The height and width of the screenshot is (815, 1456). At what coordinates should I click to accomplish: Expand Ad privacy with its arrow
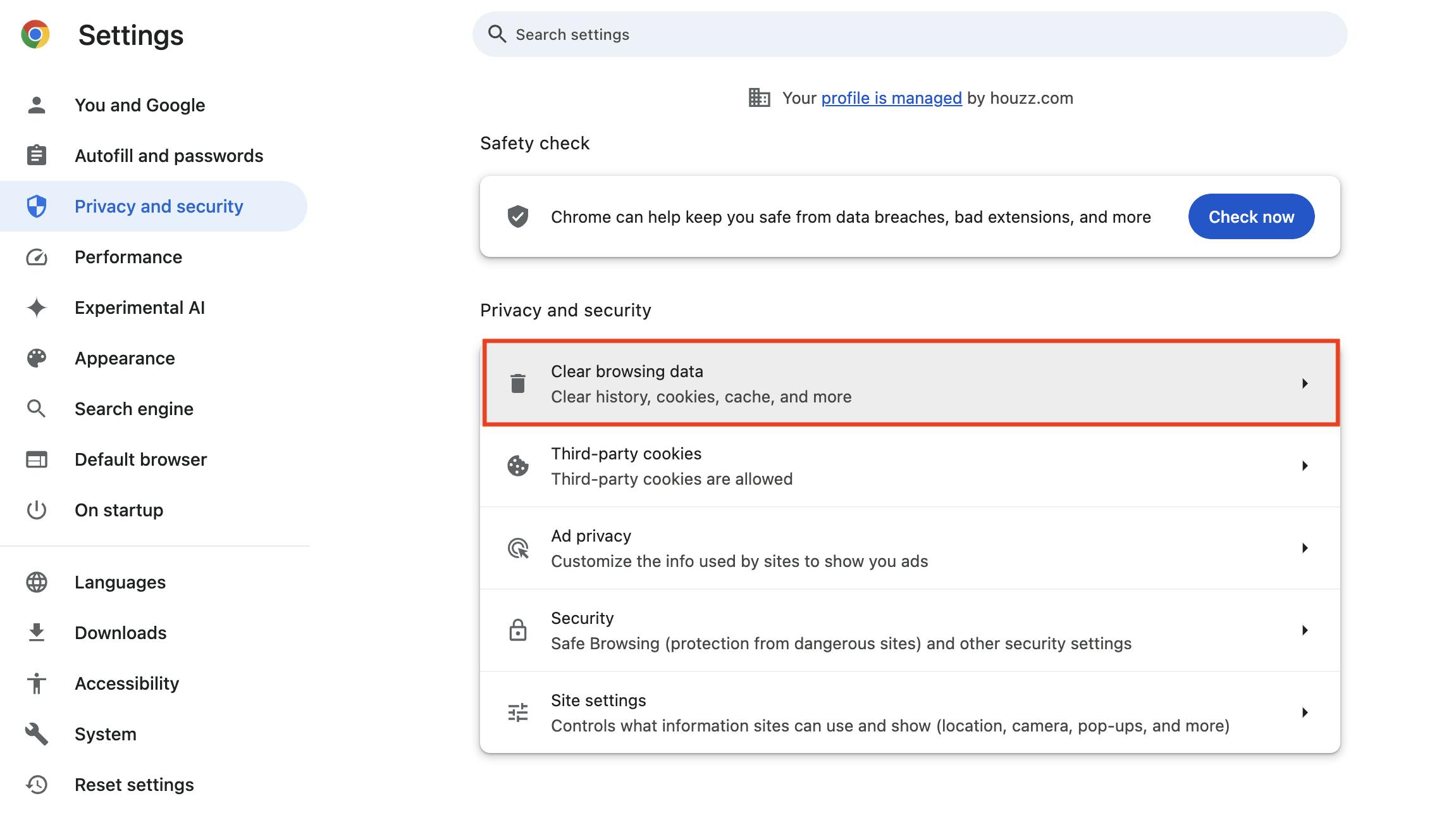1305,548
